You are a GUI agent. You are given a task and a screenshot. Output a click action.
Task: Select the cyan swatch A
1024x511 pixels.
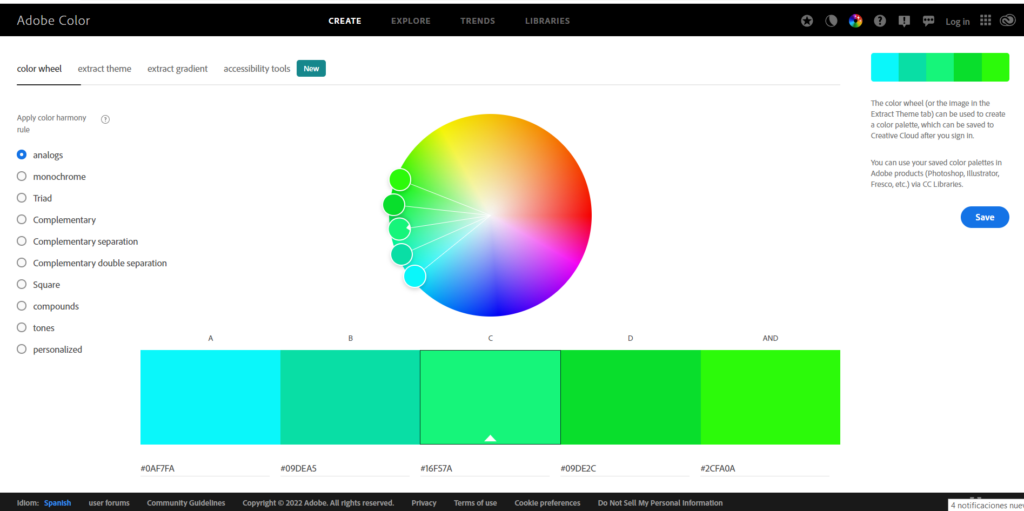click(210, 397)
